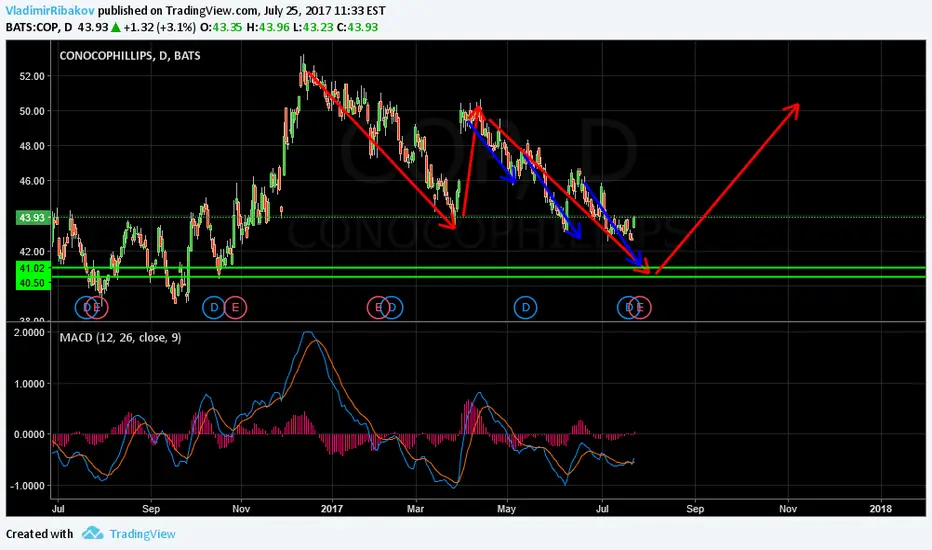
Task: Click the May label on time axis
Action: (x=506, y=509)
